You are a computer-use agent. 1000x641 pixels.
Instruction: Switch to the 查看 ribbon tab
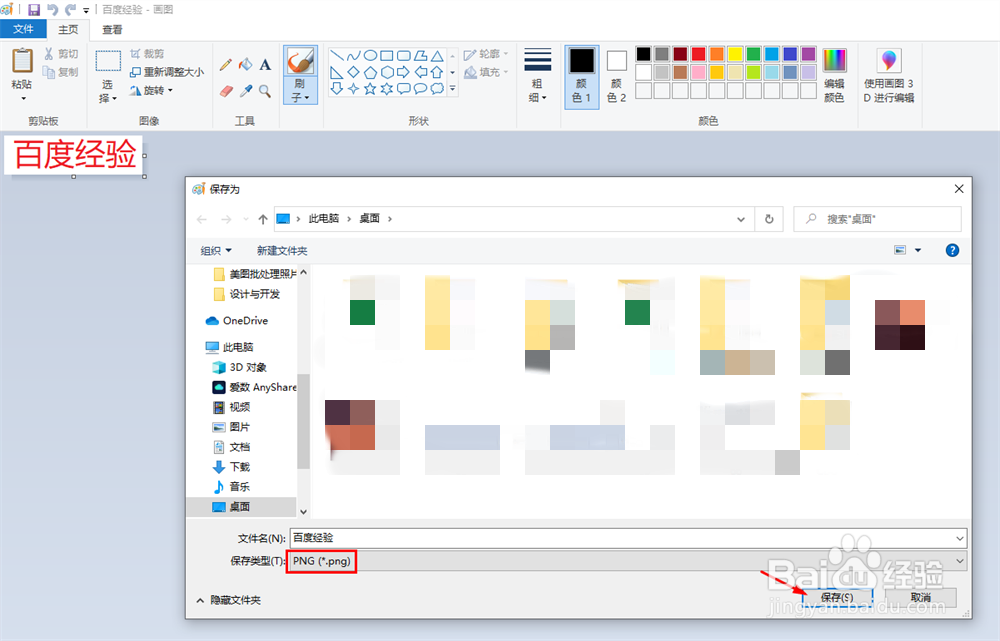pos(110,29)
